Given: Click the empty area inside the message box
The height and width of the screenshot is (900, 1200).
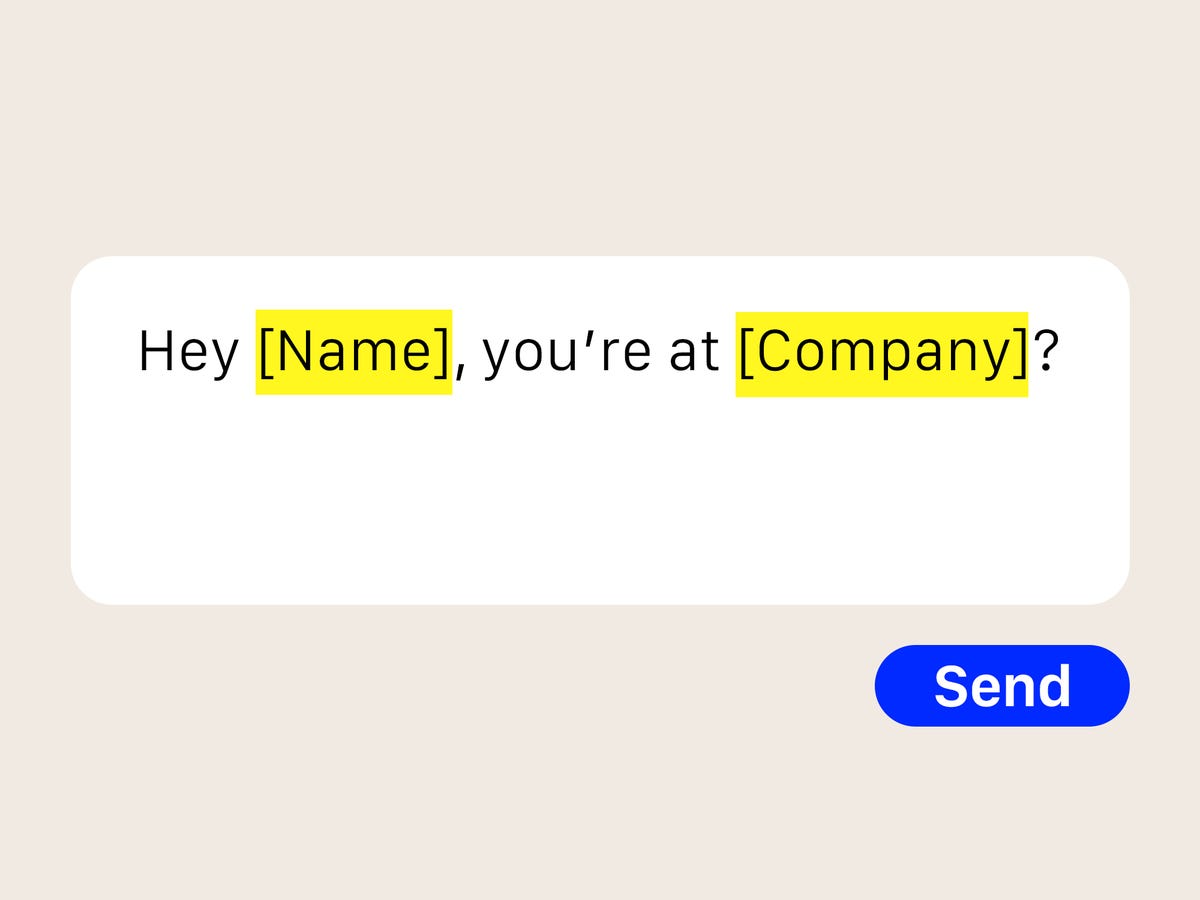Looking at the screenshot, I should (600, 500).
